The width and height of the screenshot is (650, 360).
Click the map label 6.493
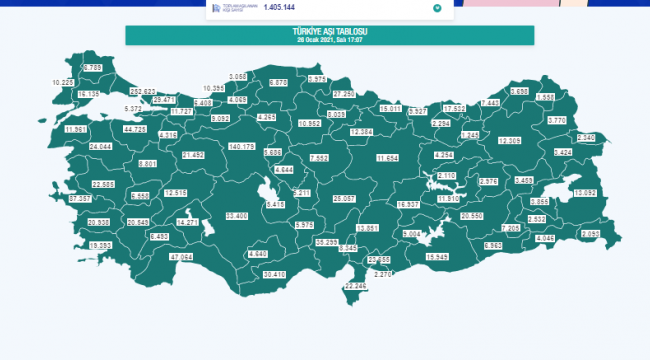pos(159,237)
